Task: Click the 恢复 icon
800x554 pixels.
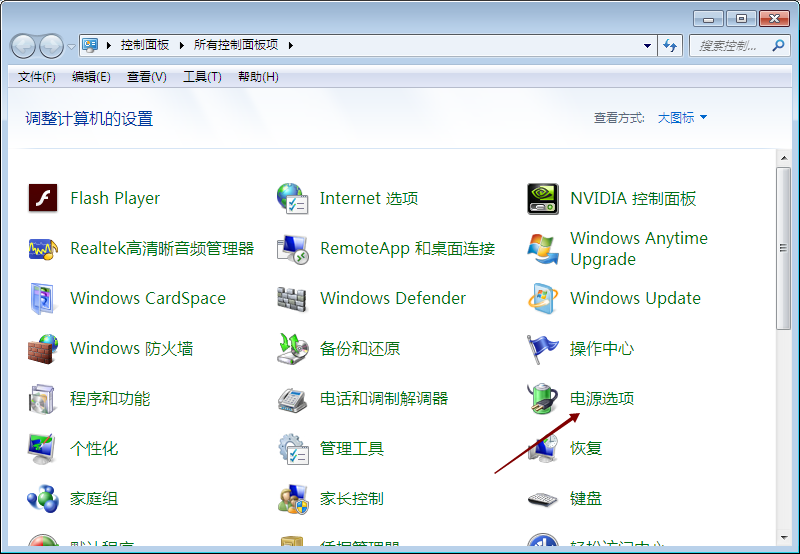Action: [x=543, y=449]
